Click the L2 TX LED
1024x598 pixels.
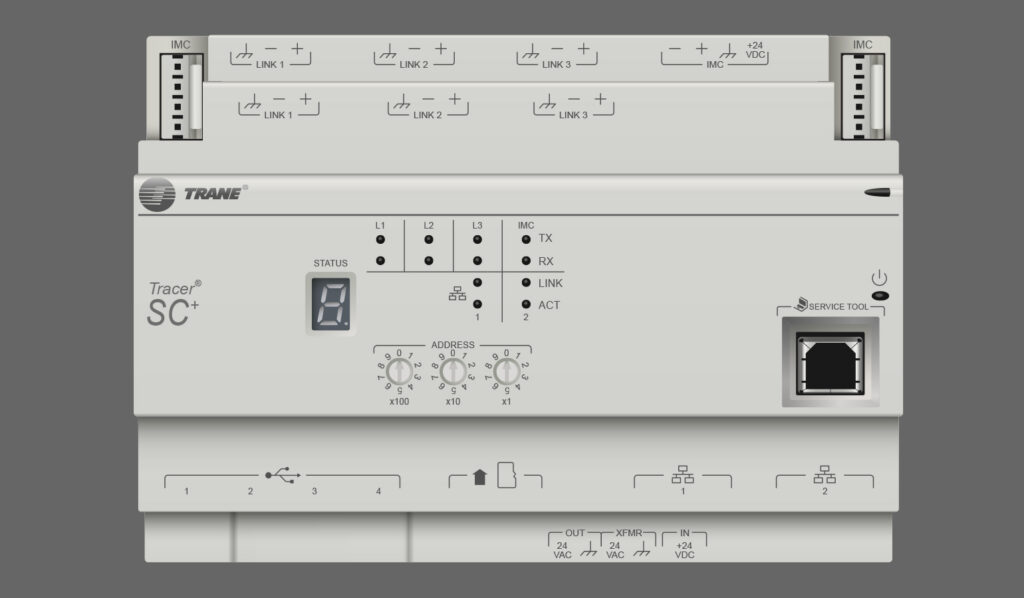tap(428, 240)
